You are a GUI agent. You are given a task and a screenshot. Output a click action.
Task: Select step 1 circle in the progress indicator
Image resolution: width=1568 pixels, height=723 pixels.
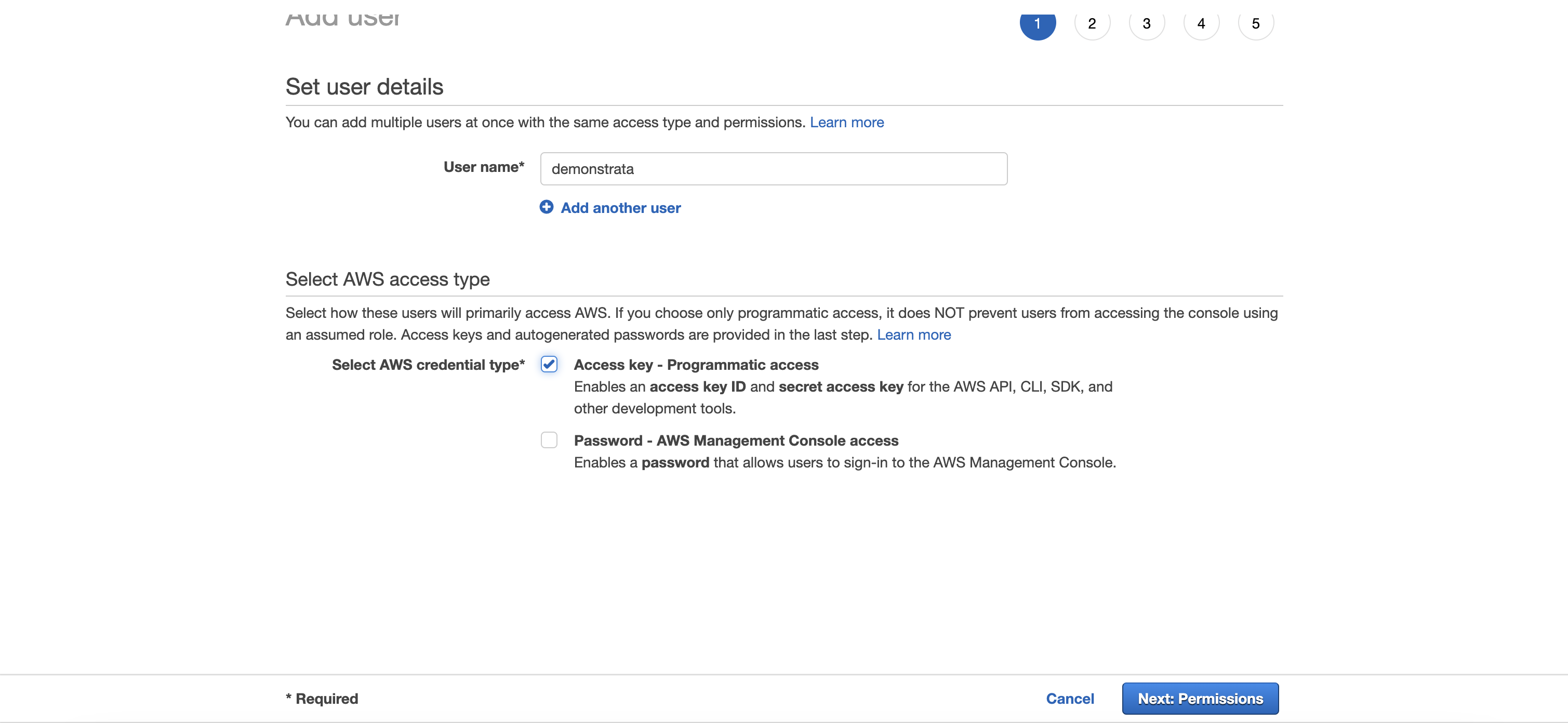click(x=1038, y=23)
